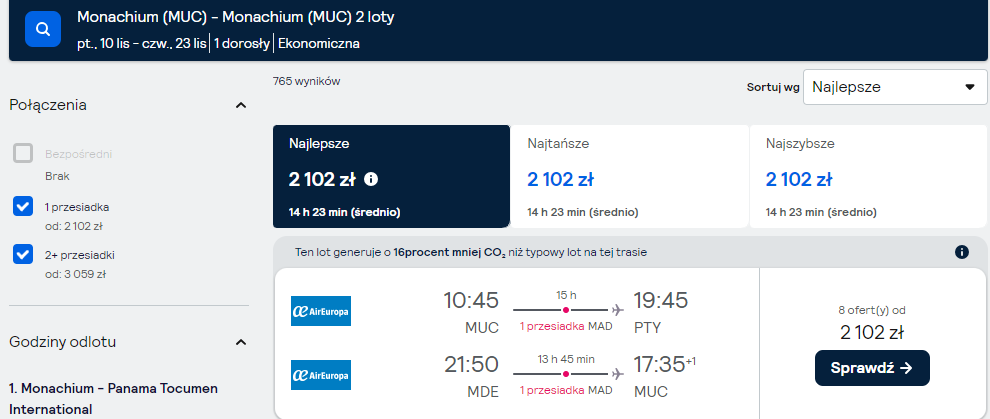This screenshot has height=419, width=990.
Task: Switch to the Najszybsze tab
Action: point(868,177)
